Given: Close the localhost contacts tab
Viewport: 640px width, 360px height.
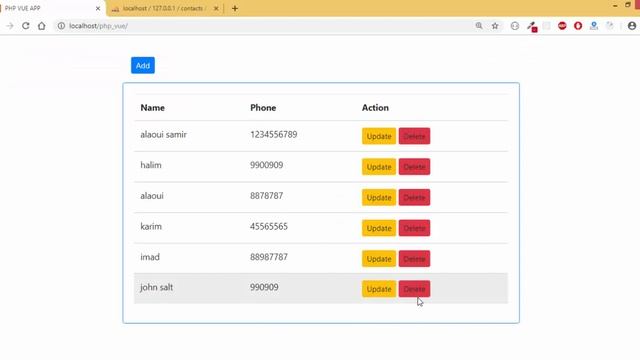Looking at the screenshot, I should pyautogui.click(x=216, y=8).
